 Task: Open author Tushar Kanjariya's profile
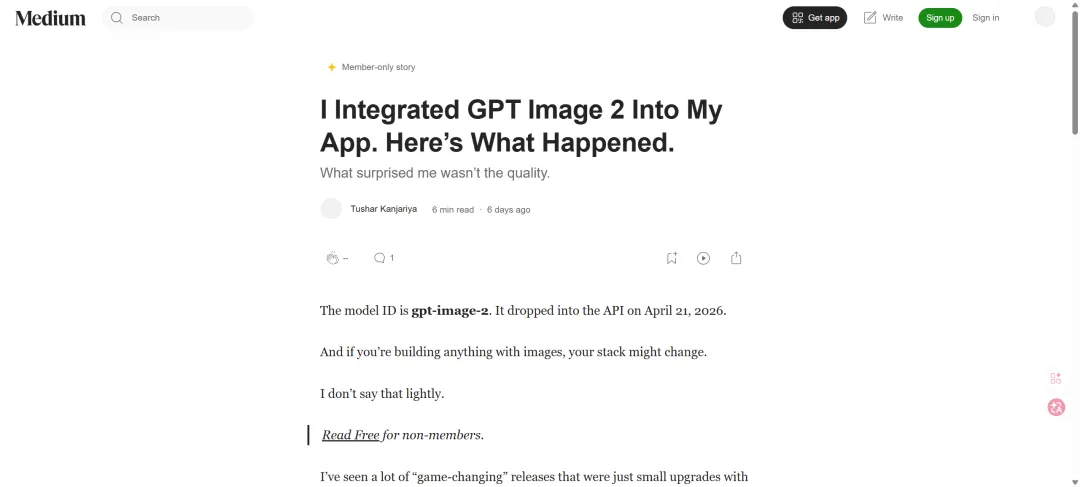click(x=384, y=209)
